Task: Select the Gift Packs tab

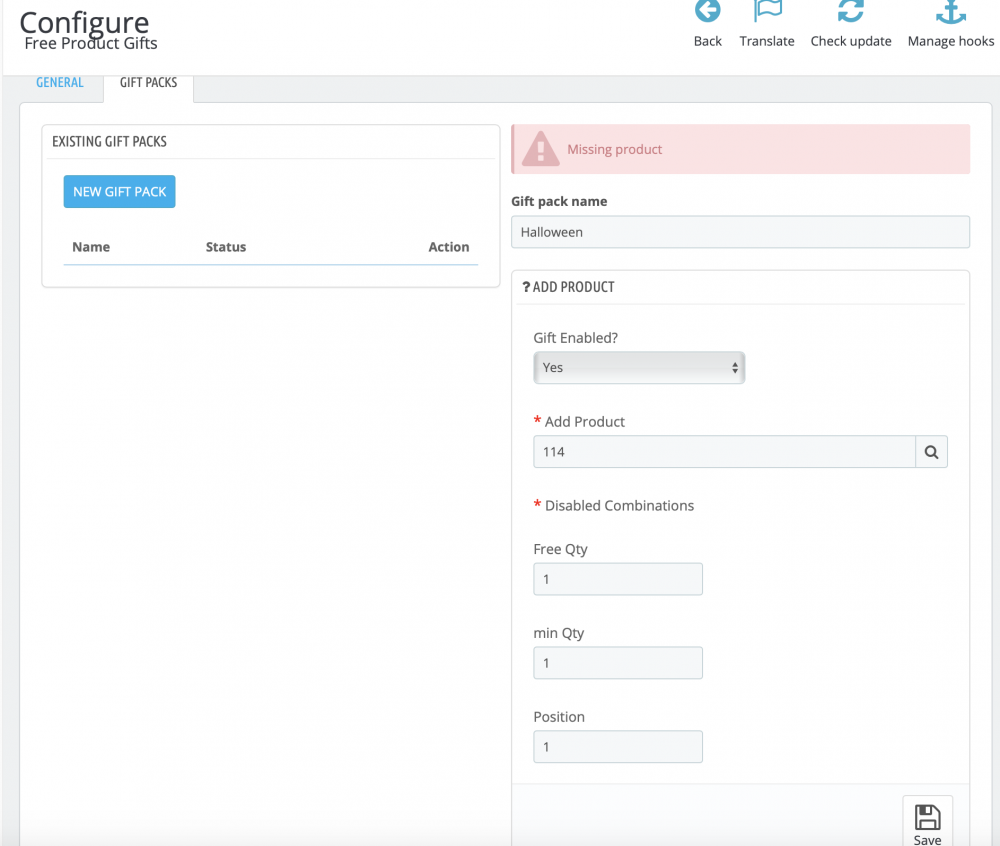Action: [149, 83]
